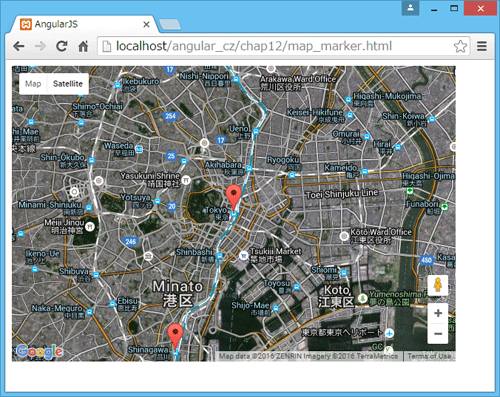Open a new tab
Viewport: 500px width, 397px height.
(170, 25)
